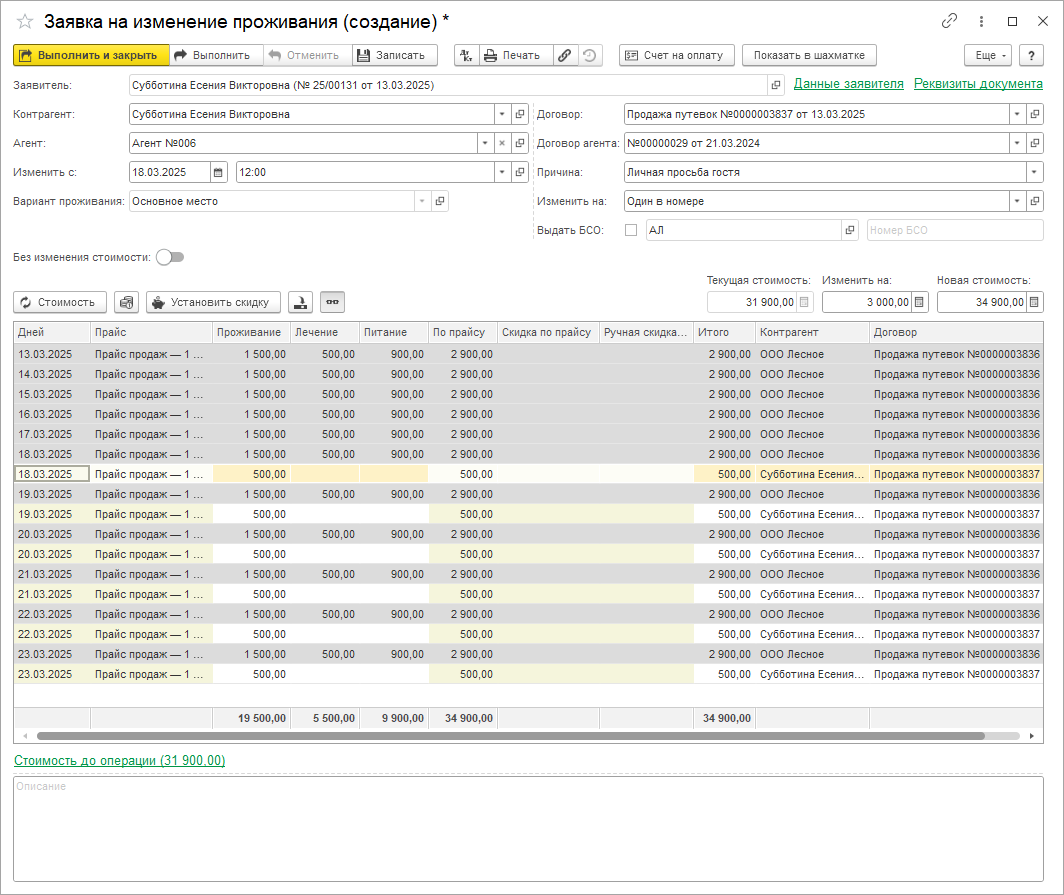This screenshot has height=895, width=1064.
Task: Toggle the Без изменения стоимости switch
Action: (x=170, y=258)
